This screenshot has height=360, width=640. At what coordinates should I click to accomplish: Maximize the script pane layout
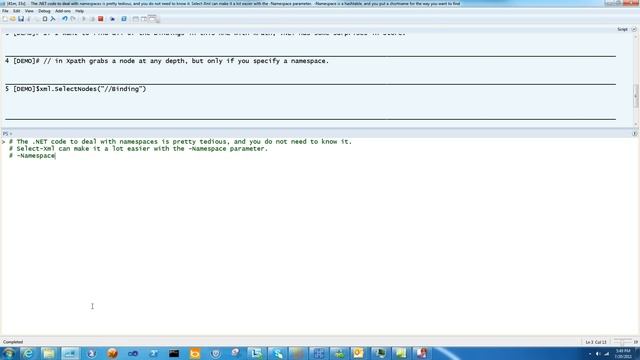(x=153, y=18)
